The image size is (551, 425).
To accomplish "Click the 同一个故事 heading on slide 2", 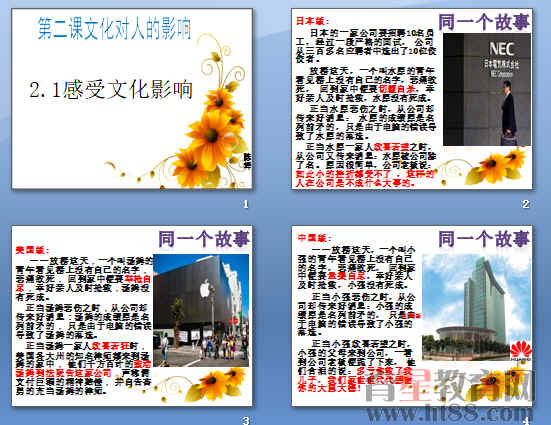I will pos(484,22).
